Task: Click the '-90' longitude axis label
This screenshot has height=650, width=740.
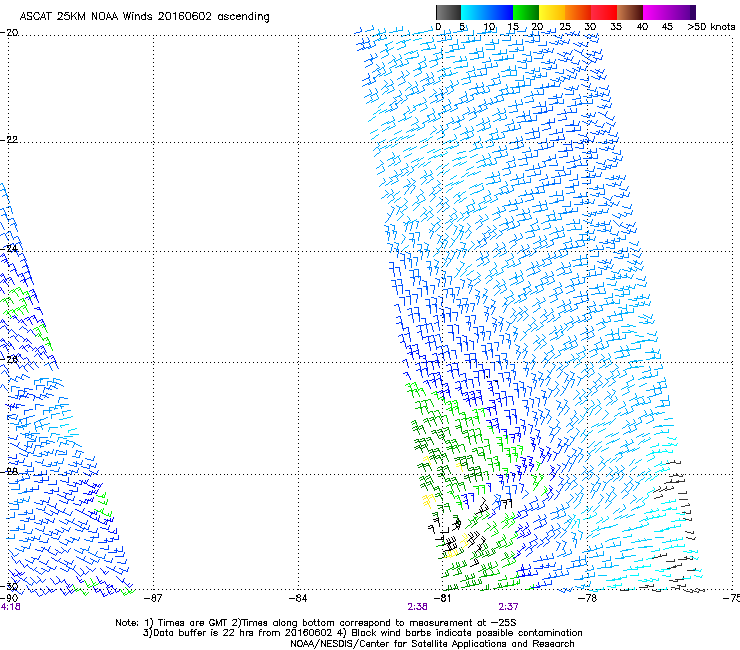Action: (9, 599)
